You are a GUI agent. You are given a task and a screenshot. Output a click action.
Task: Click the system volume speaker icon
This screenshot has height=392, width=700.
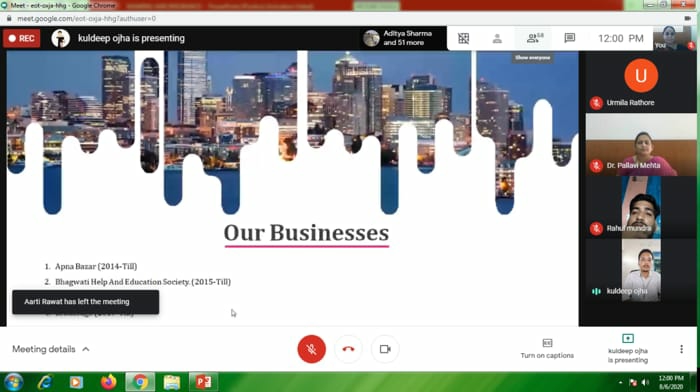point(645,383)
